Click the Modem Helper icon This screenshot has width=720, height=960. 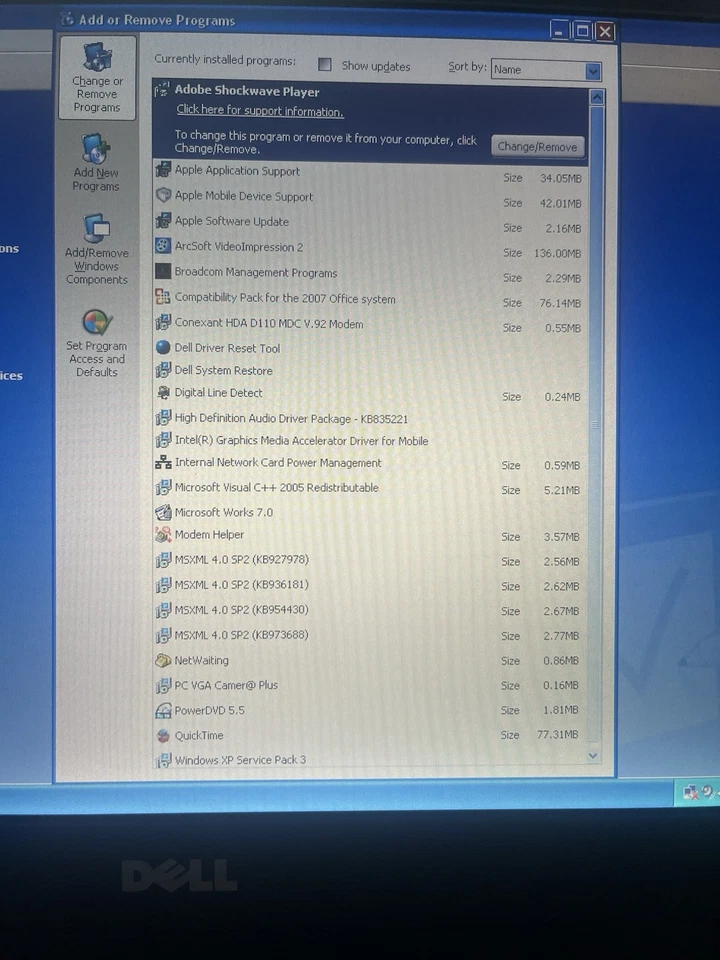click(x=163, y=534)
